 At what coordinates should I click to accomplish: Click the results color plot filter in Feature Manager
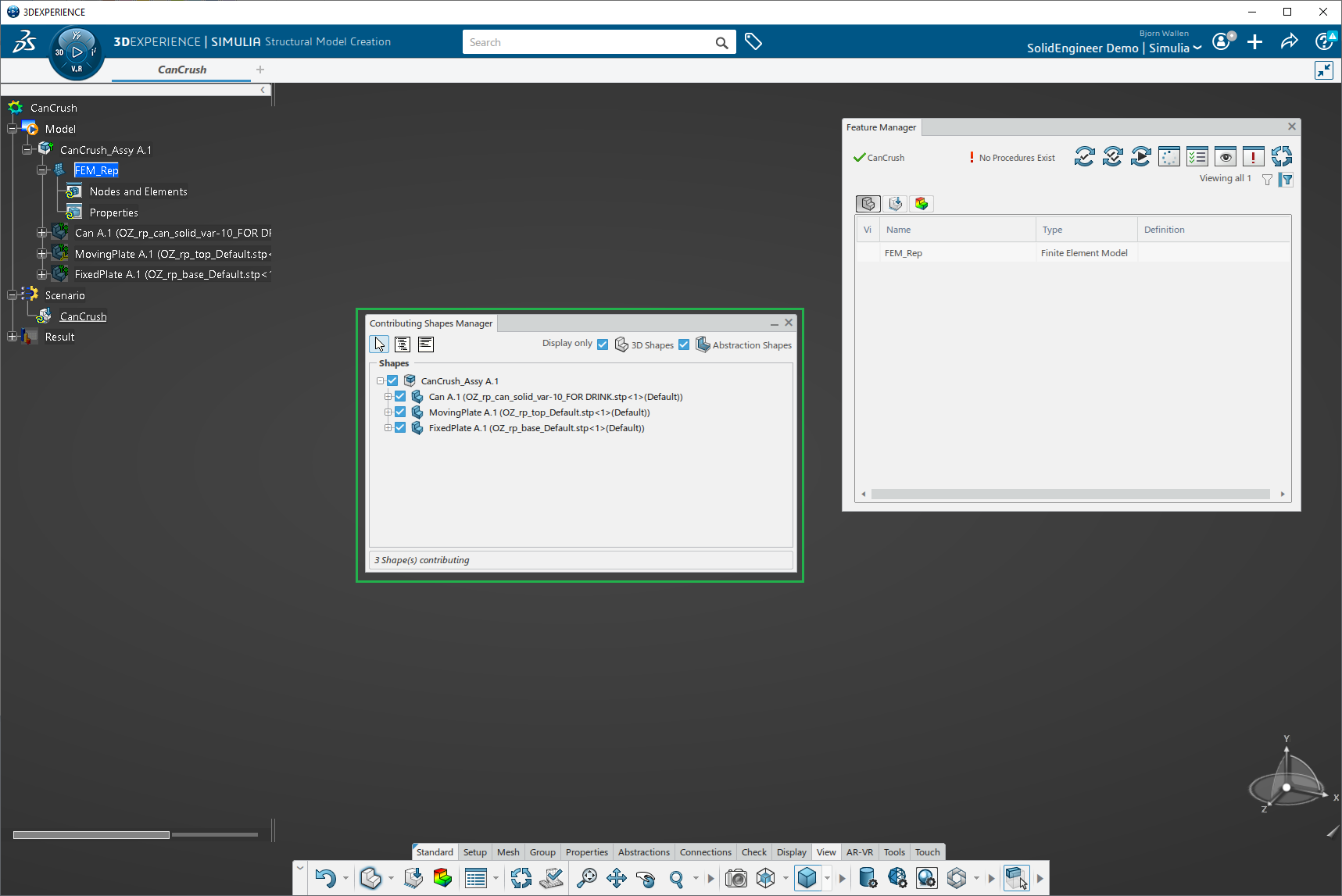click(x=922, y=204)
